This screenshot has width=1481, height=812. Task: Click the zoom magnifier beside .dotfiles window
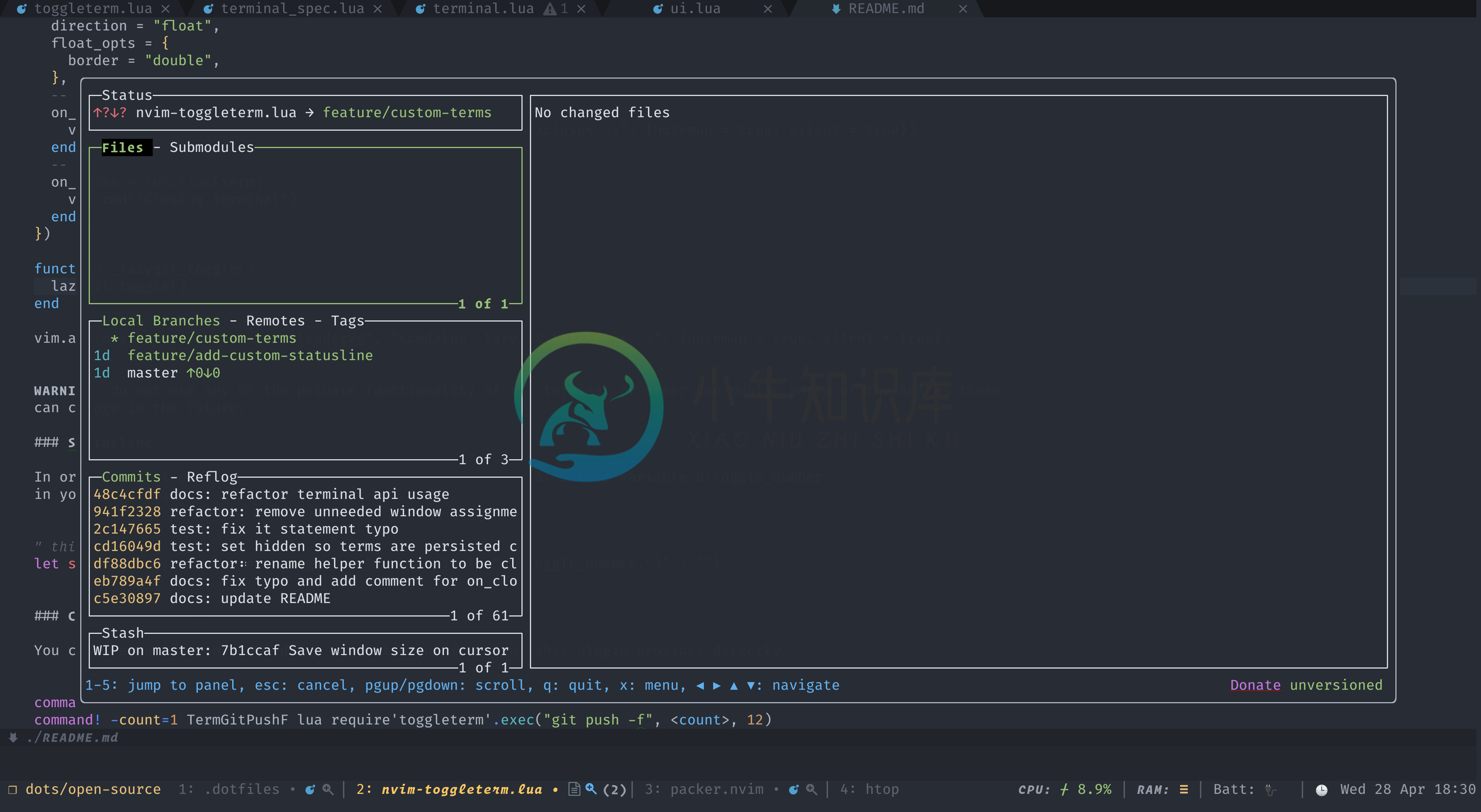point(328,790)
